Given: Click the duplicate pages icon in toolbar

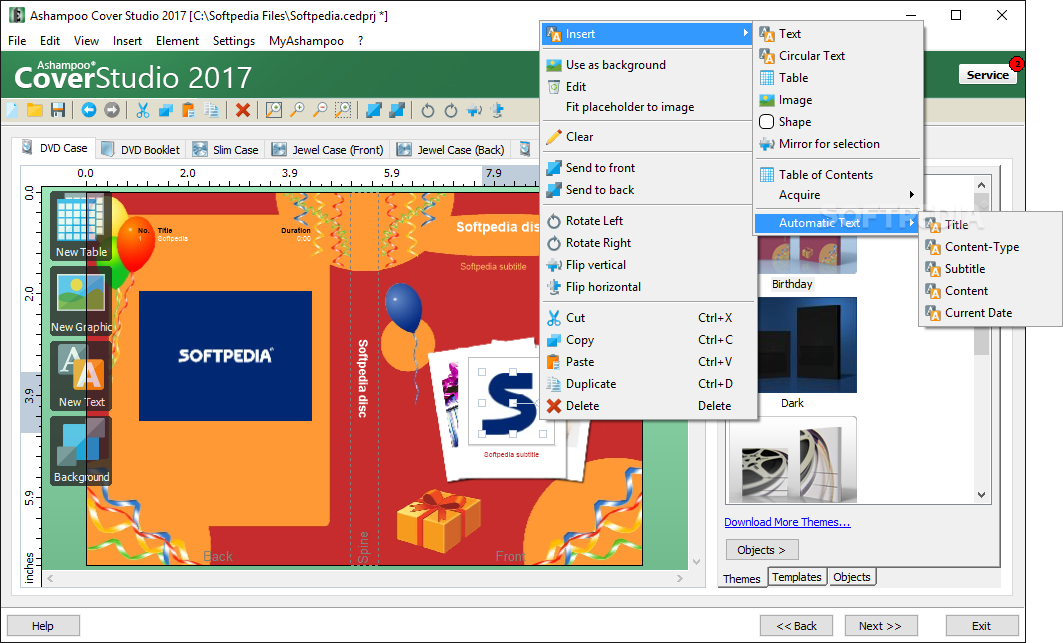Looking at the screenshot, I should click(x=212, y=110).
